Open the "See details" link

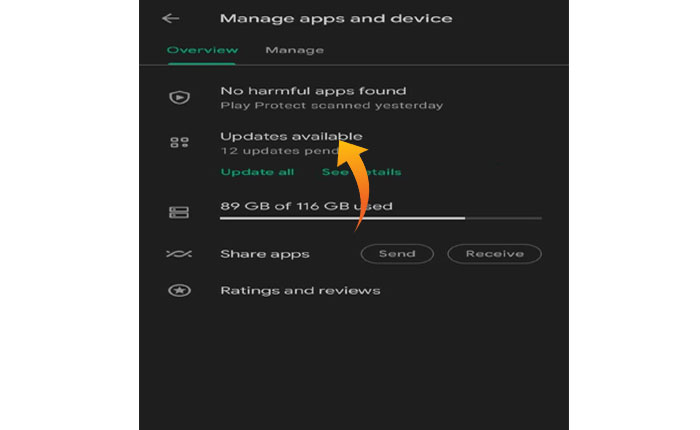[385, 172]
